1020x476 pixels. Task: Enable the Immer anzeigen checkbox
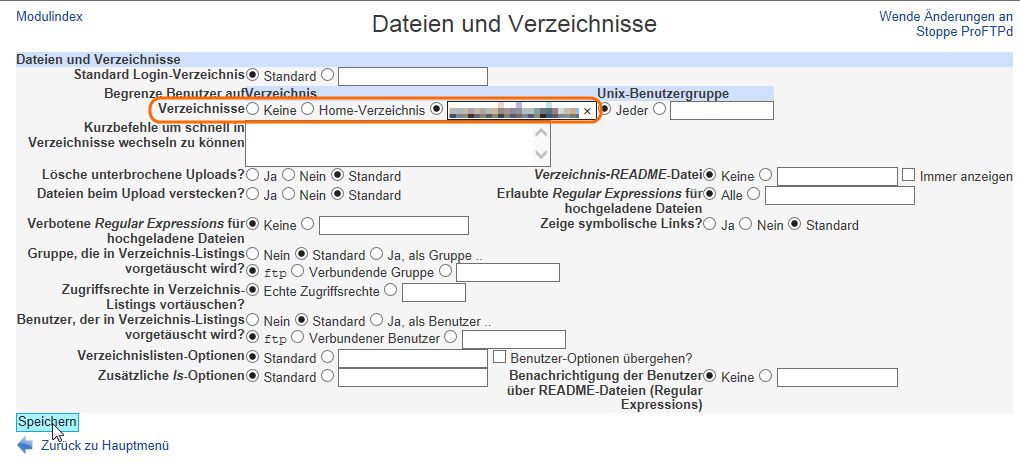908,176
